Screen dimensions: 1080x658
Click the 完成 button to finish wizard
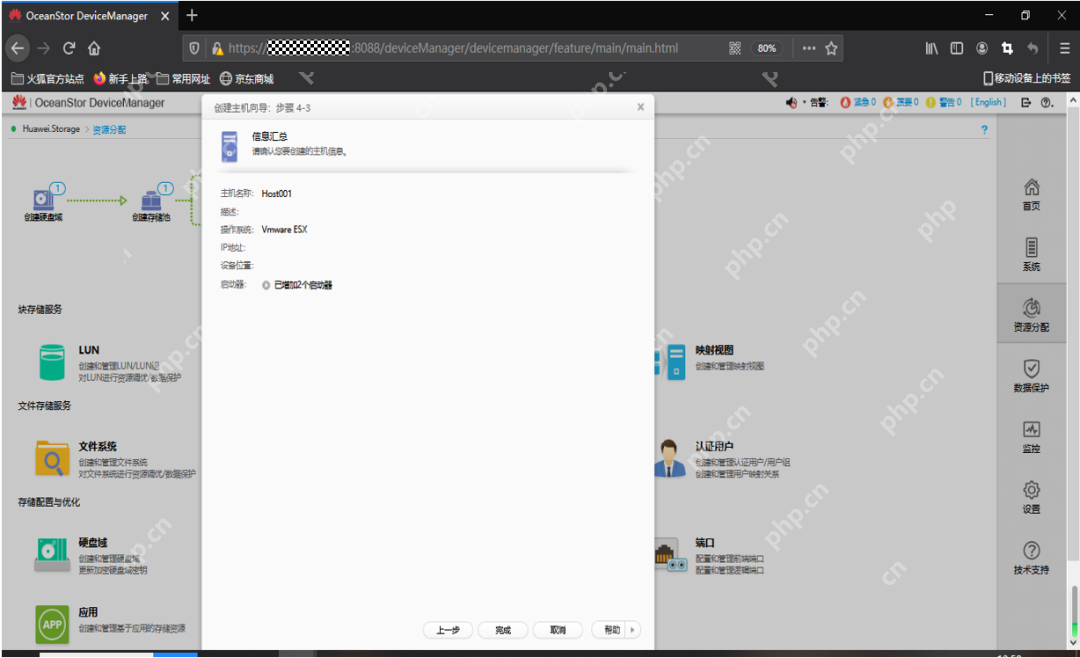502,630
